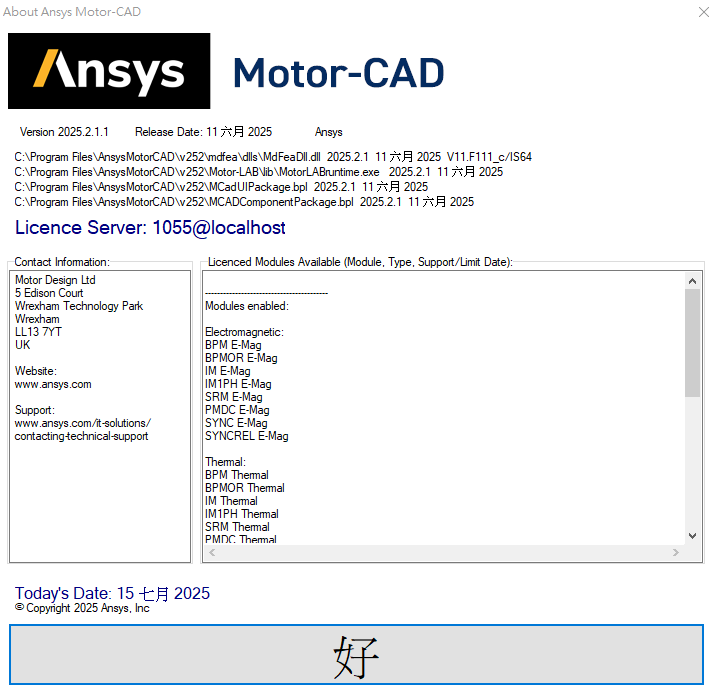Click the Thermal: heading in list
Screen dimensions: 718x688
(x=225, y=462)
